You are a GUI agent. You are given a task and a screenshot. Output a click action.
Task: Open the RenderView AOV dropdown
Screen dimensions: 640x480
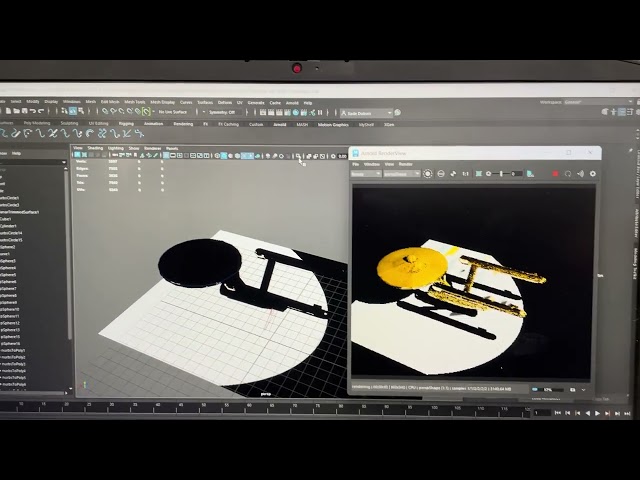pyautogui.click(x=366, y=174)
